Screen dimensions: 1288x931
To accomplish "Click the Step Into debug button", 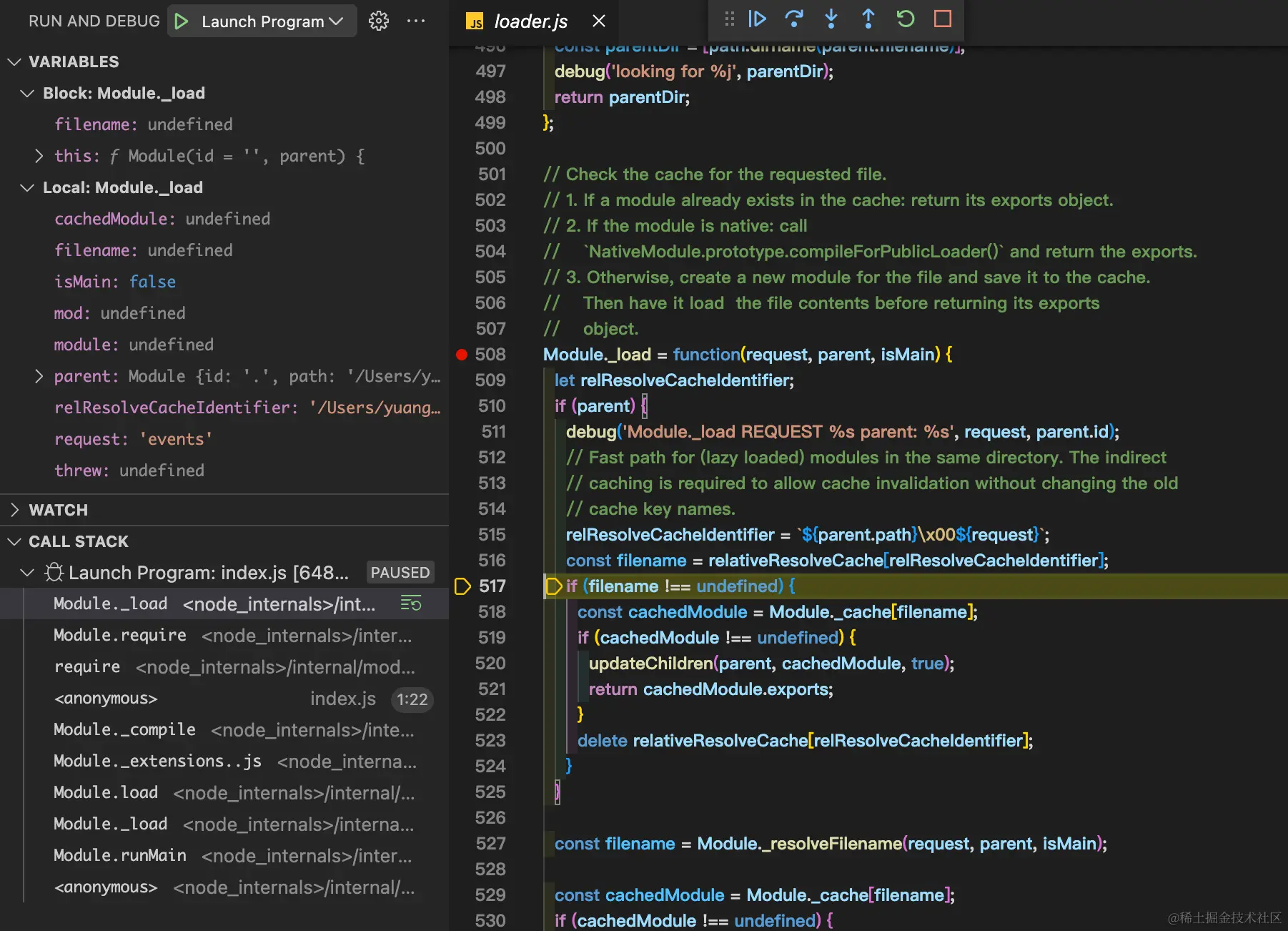I will coord(831,19).
